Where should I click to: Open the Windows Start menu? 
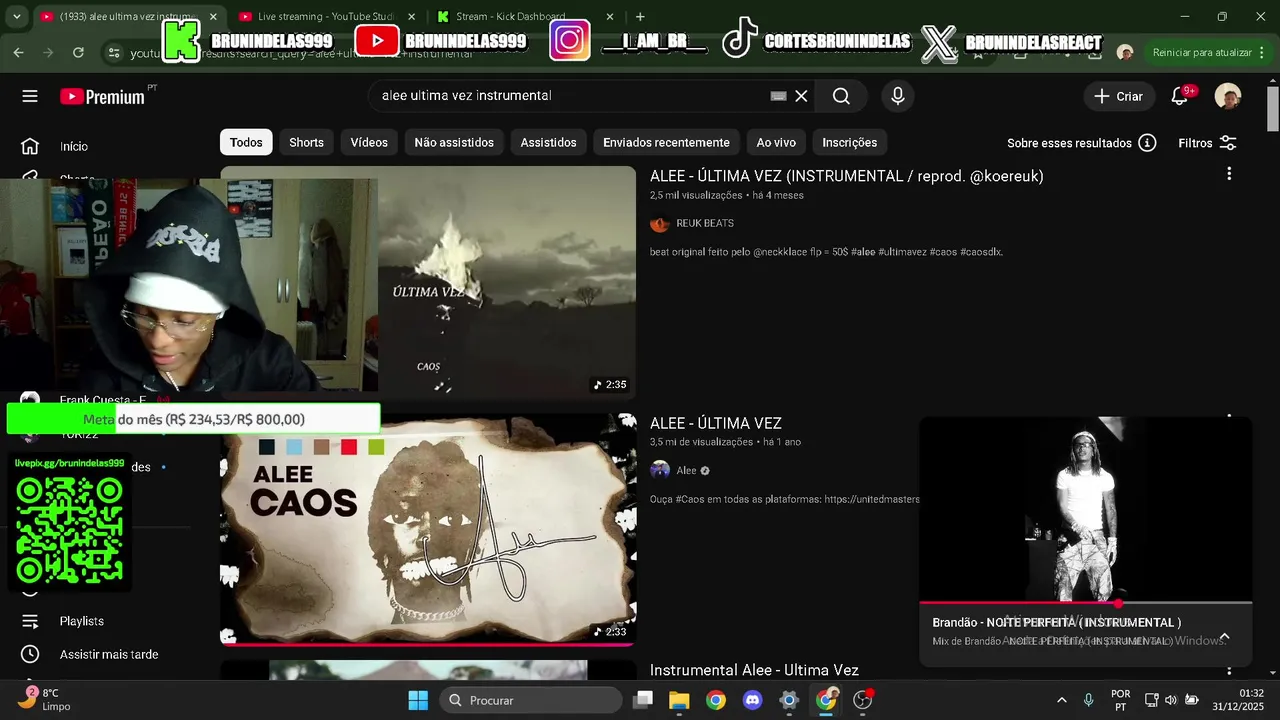click(418, 700)
